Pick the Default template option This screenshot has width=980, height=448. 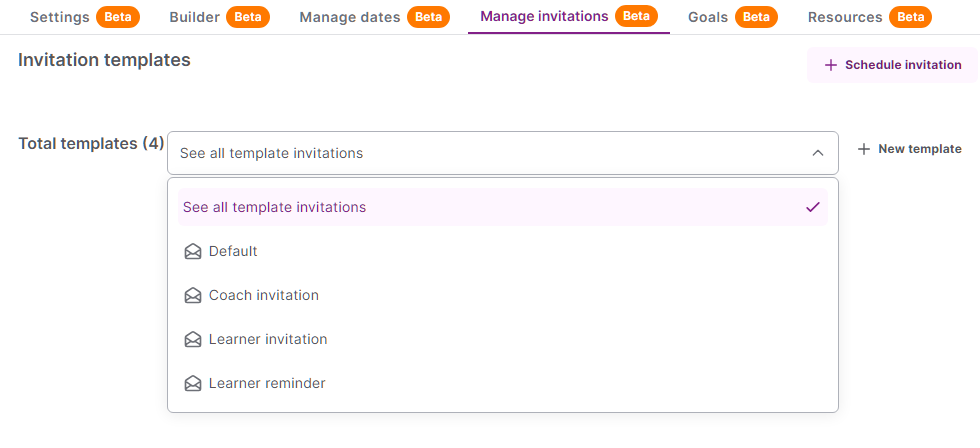pyautogui.click(x=233, y=251)
